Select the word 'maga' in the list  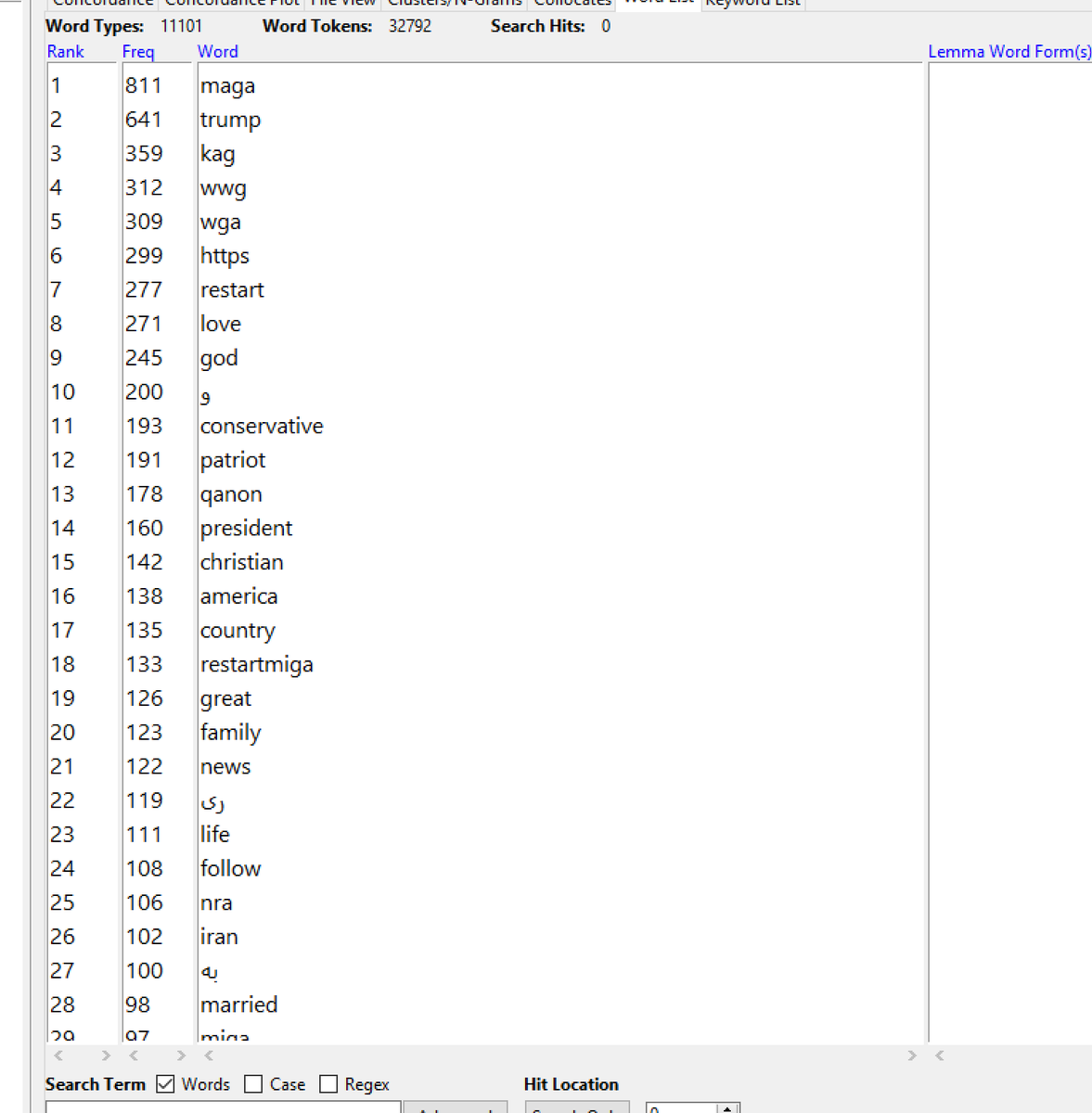click(227, 86)
